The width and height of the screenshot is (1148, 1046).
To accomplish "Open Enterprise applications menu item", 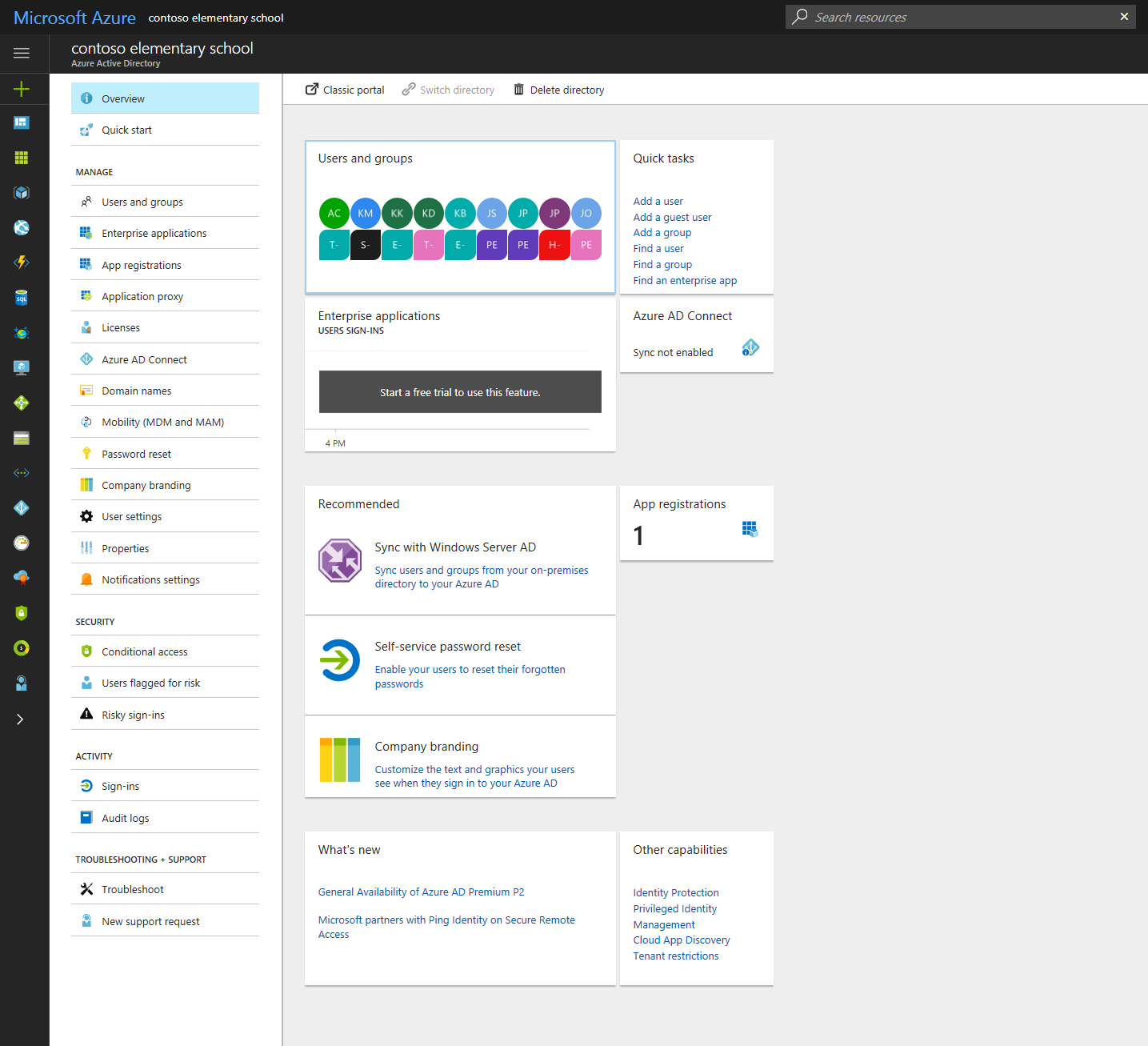I will pyautogui.click(x=165, y=233).
